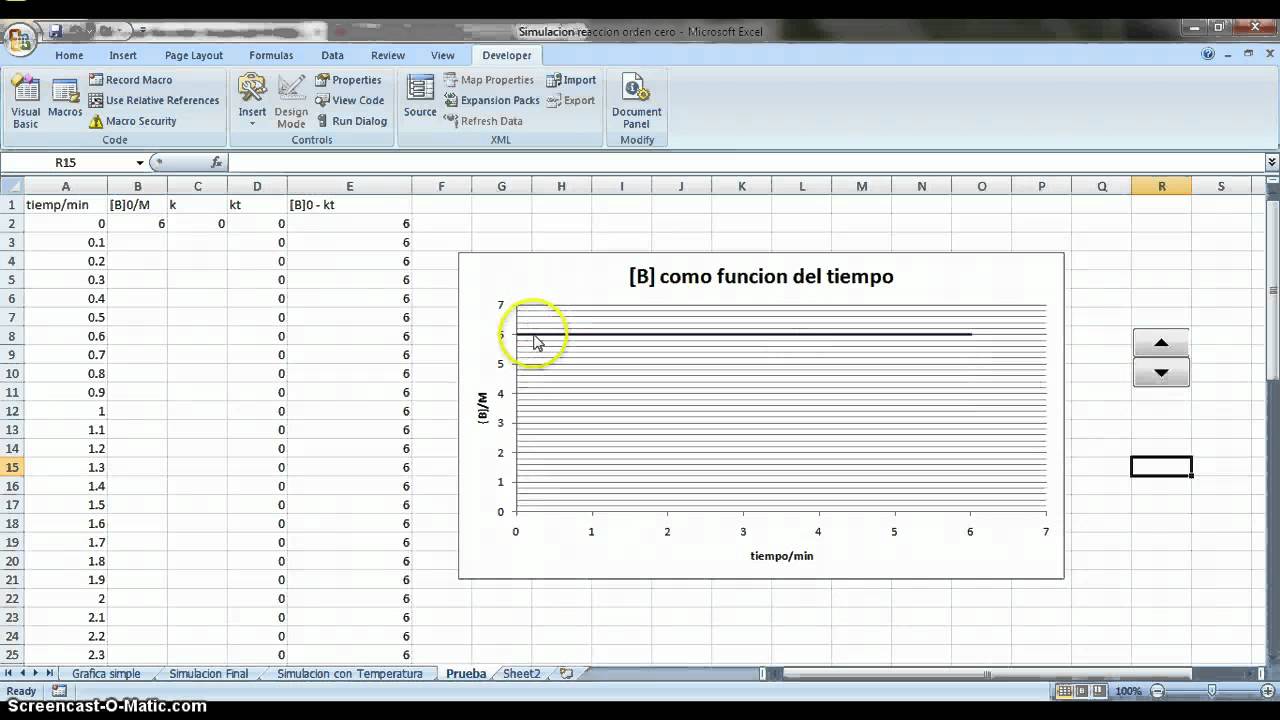This screenshot has height=720, width=1280.
Task: Import XML data
Action: pyautogui.click(x=571, y=80)
